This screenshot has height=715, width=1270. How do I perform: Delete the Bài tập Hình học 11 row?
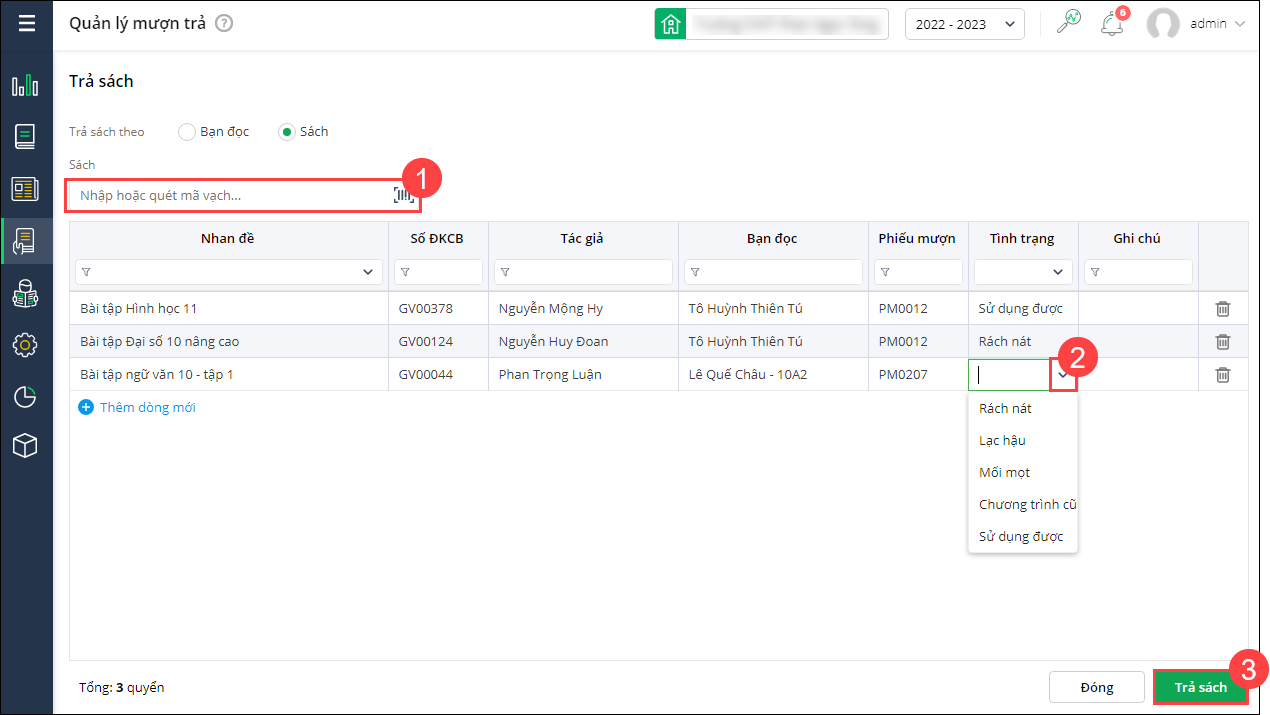1222,309
